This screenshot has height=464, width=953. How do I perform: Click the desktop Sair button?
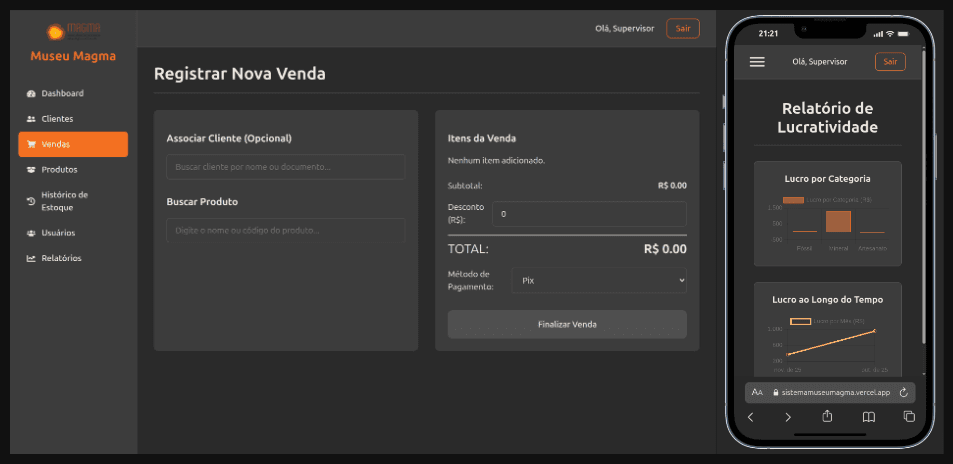(683, 28)
